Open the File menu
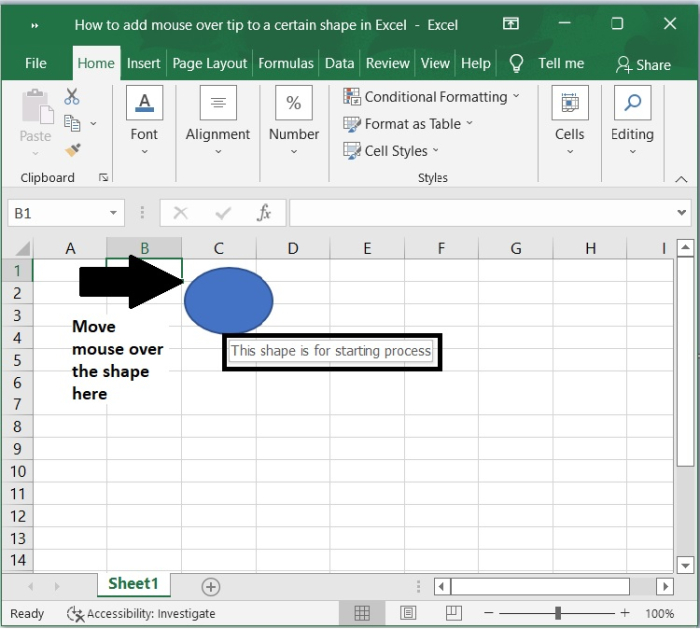700x629 pixels. pyautogui.click(x=36, y=63)
